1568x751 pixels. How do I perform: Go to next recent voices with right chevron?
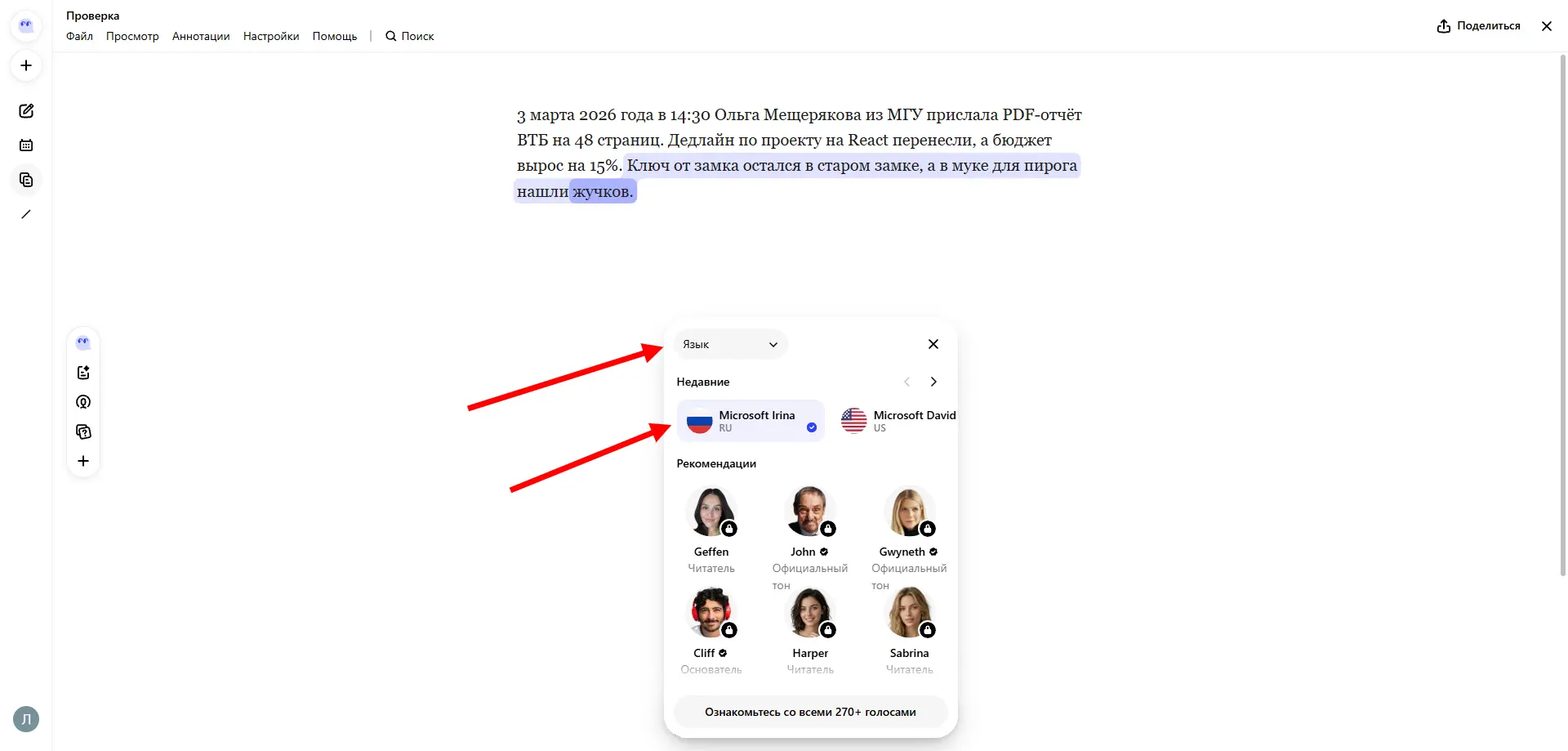933,382
